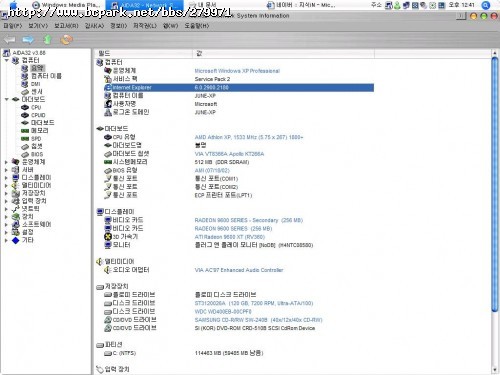Select the Service Pack 2 value
Screen dimensions: 500x375
point(212,79)
